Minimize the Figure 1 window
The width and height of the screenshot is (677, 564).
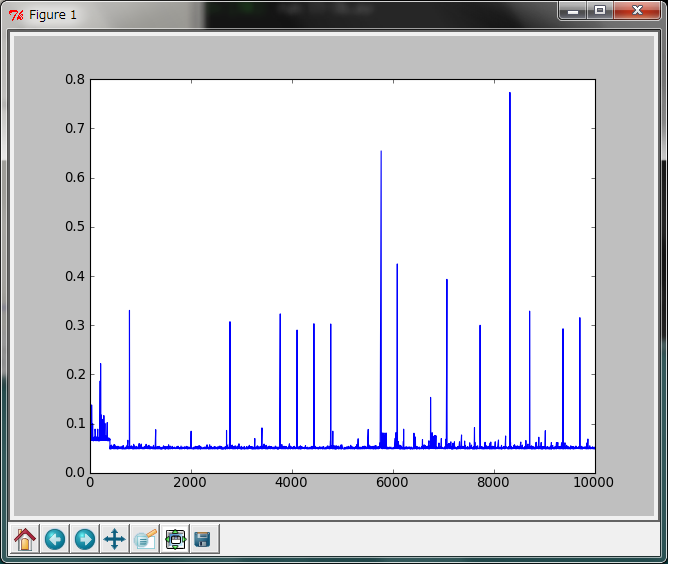pos(573,10)
